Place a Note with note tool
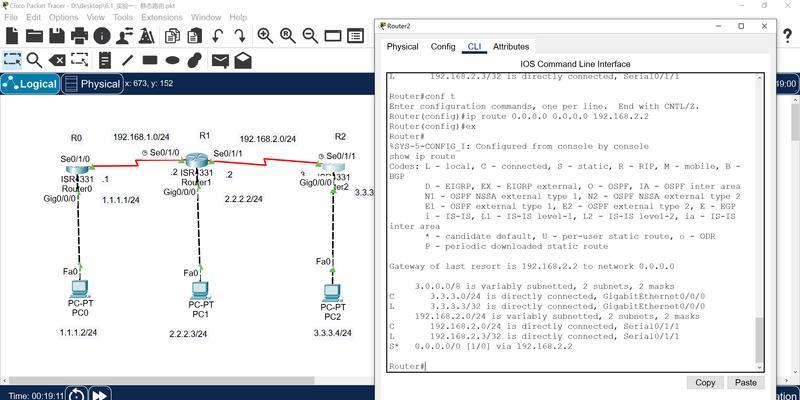800x400 pixels. (x=105, y=60)
